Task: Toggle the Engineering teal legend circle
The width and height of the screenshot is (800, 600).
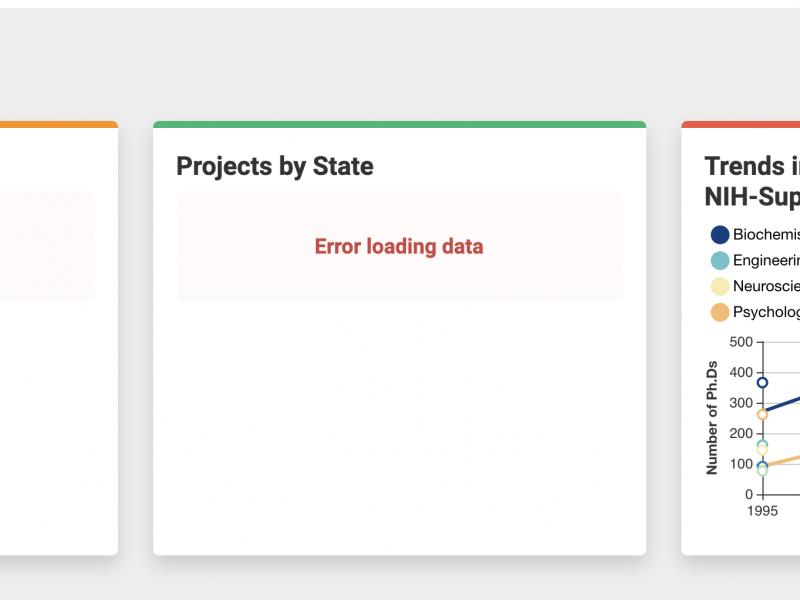Action: pyautogui.click(x=720, y=261)
